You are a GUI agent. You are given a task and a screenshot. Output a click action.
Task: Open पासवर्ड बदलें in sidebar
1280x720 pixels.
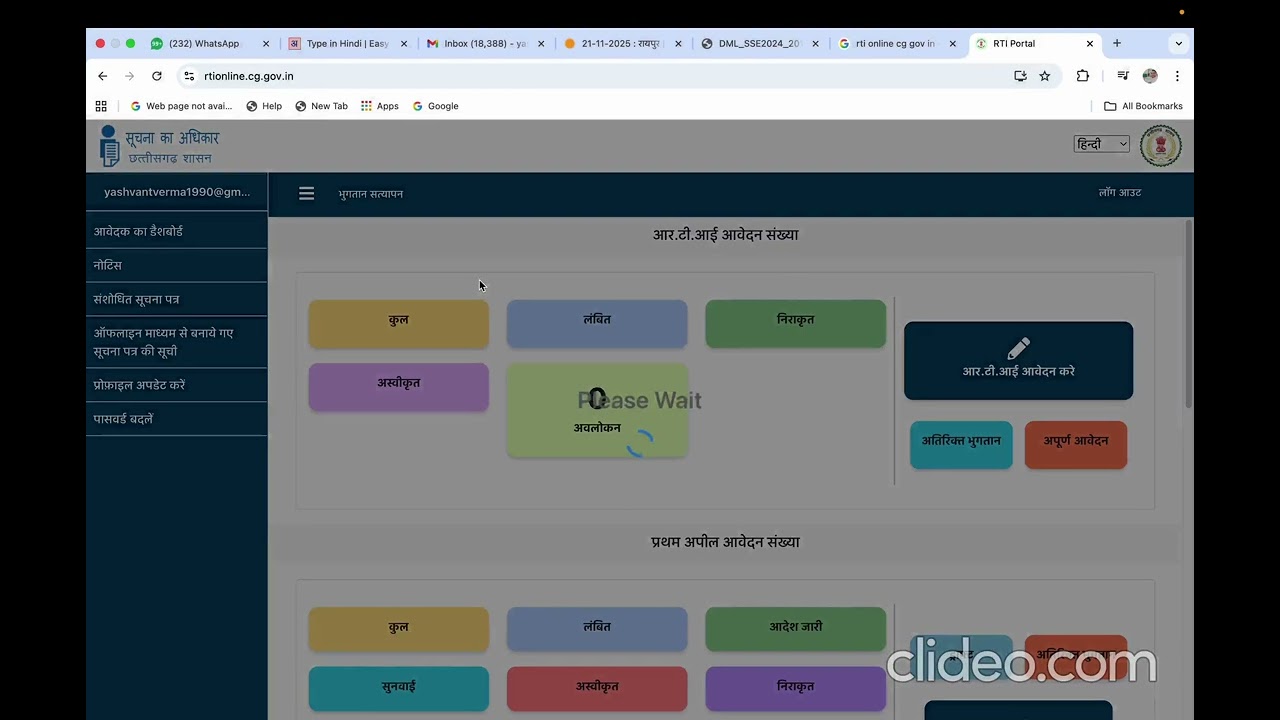pyautogui.click(x=177, y=419)
